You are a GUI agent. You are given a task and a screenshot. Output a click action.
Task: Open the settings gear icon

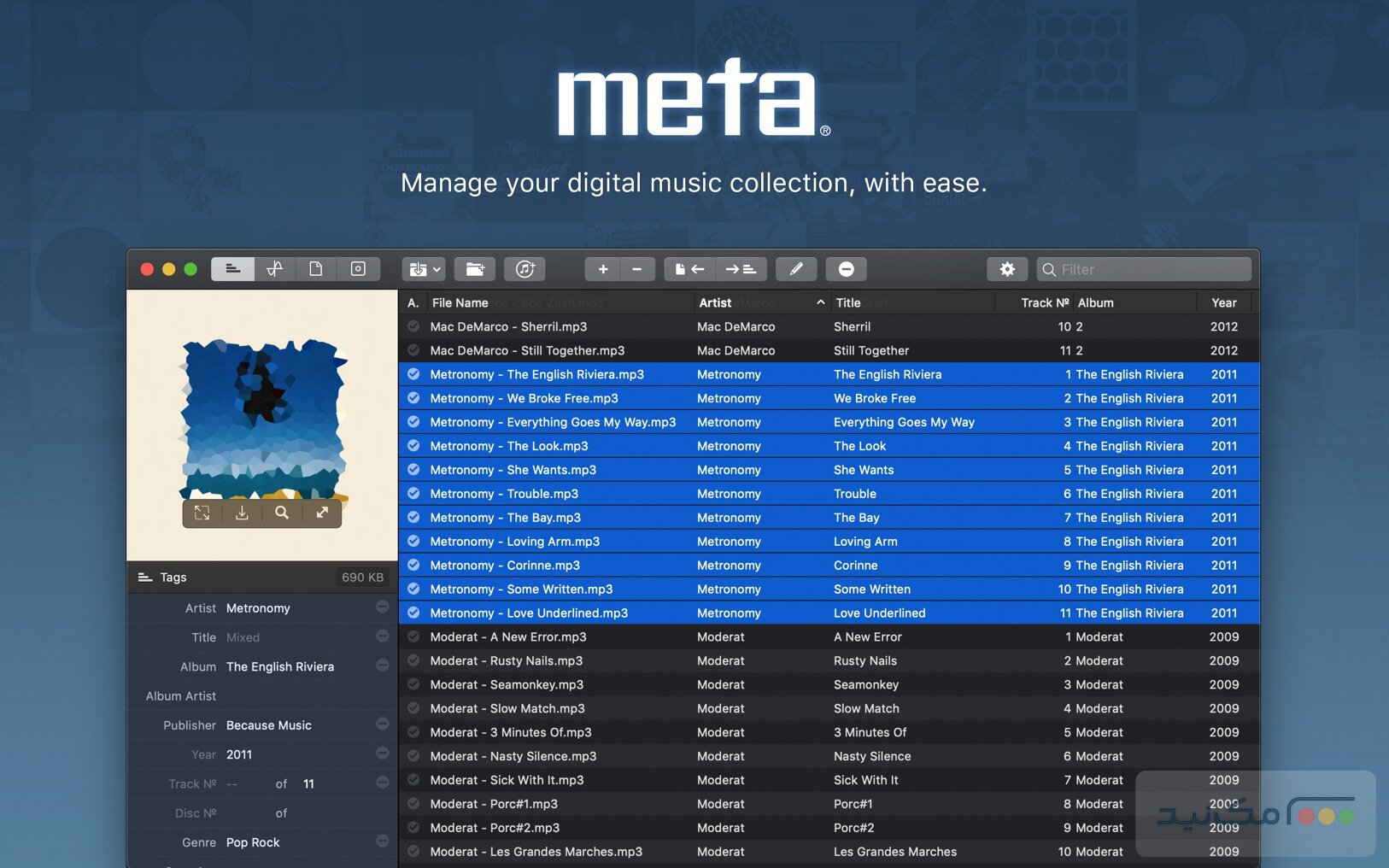(1008, 269)
